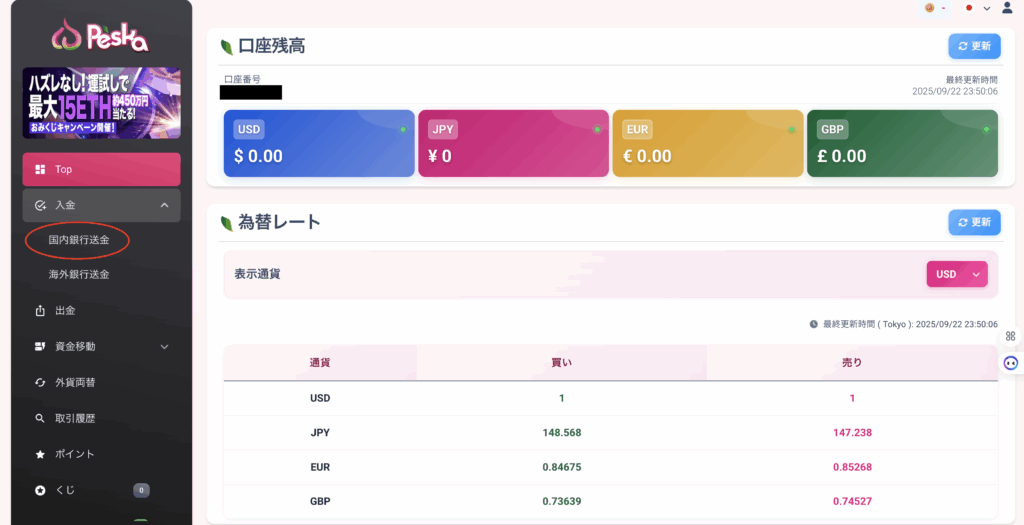Click the four-squares widget icon

pos(1011,336)
